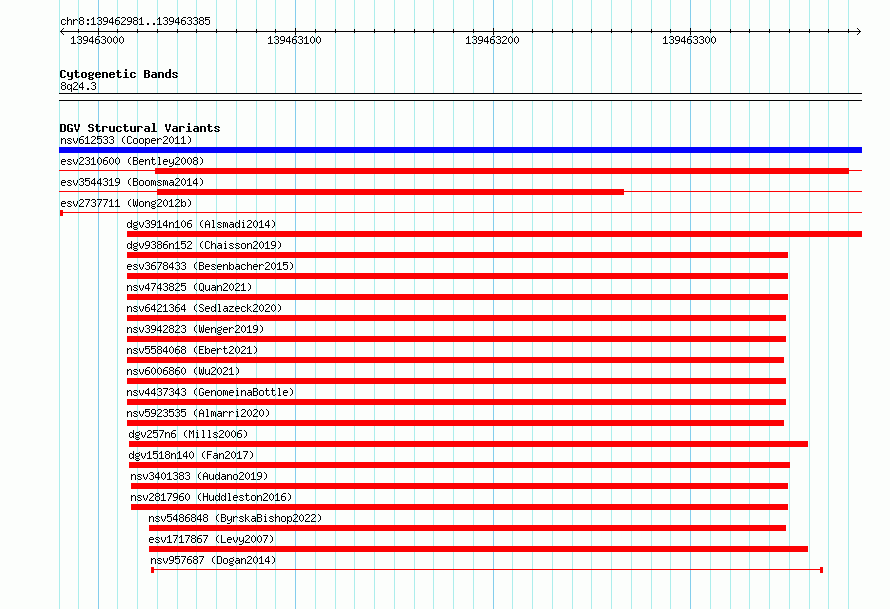Screen dimensions: 890x609
Task: Click the nsv3942823 red variant bar
Action: (x=456, y=339)
